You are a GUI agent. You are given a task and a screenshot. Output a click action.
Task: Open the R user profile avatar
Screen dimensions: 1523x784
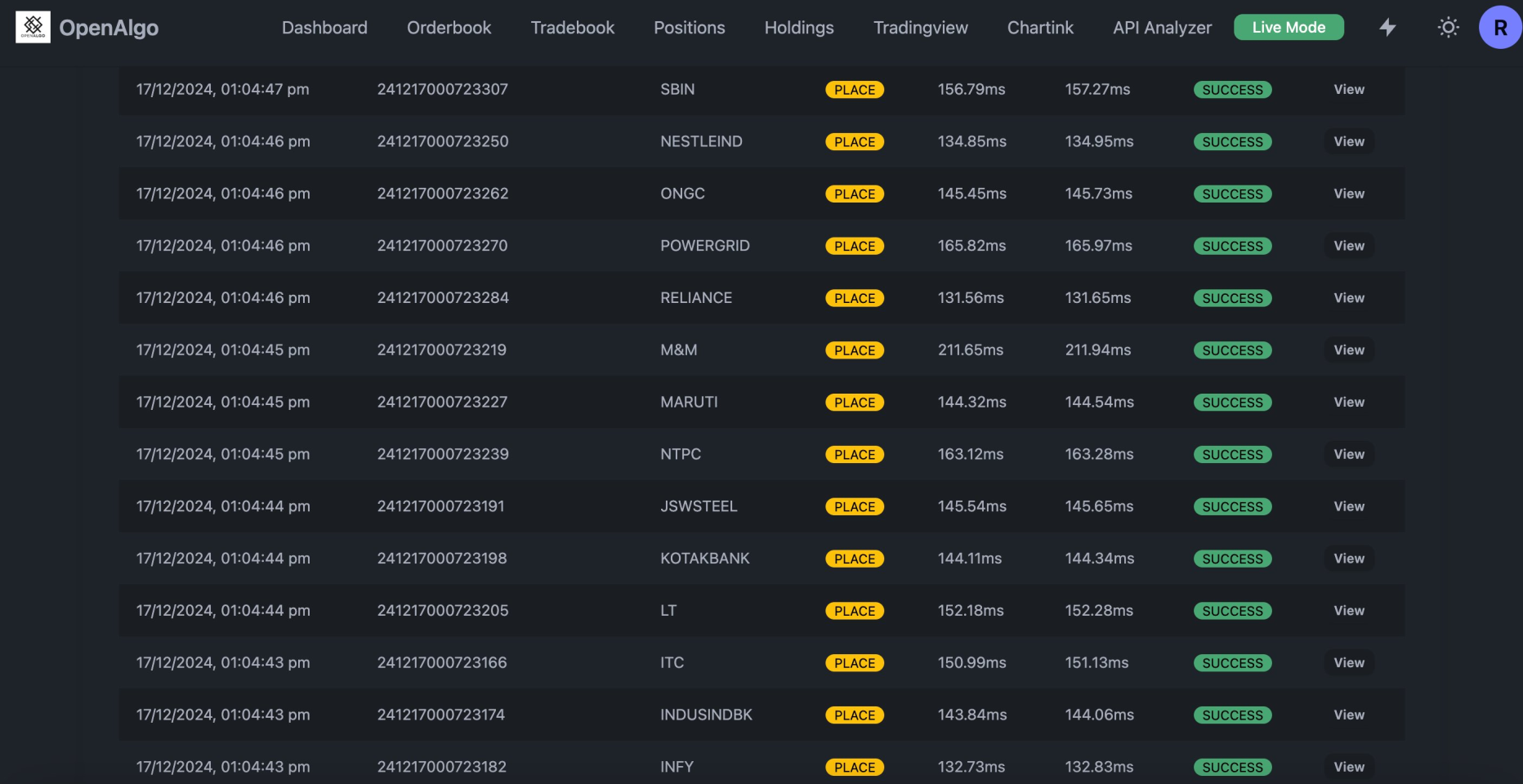click(x=1500, y=27)
